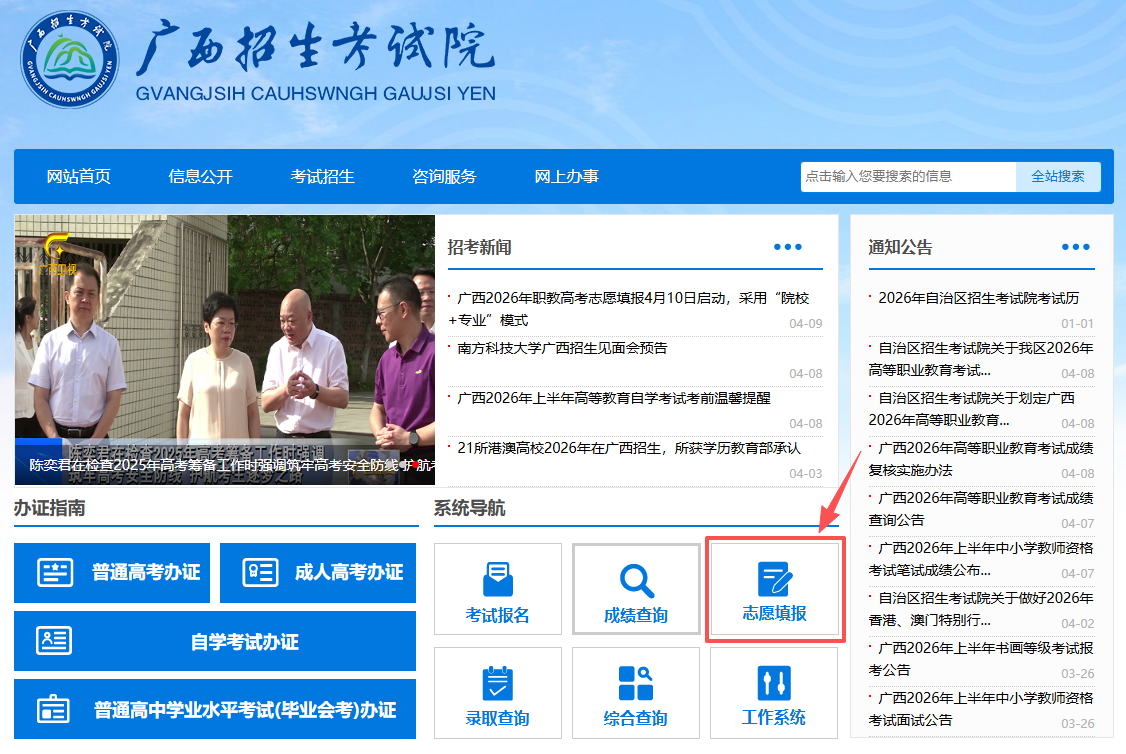
Task: Expand more 招考新闻 via three dots
Action: (x=788, y=247)
